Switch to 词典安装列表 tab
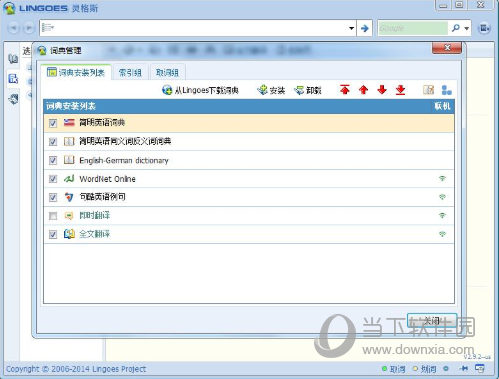 pos(76,72)
